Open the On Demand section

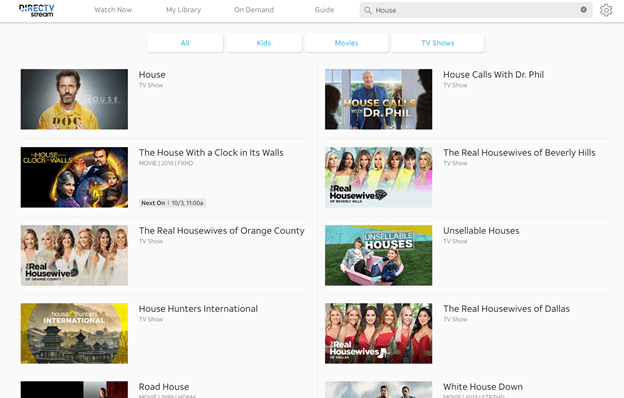click(x=254, y=10)
